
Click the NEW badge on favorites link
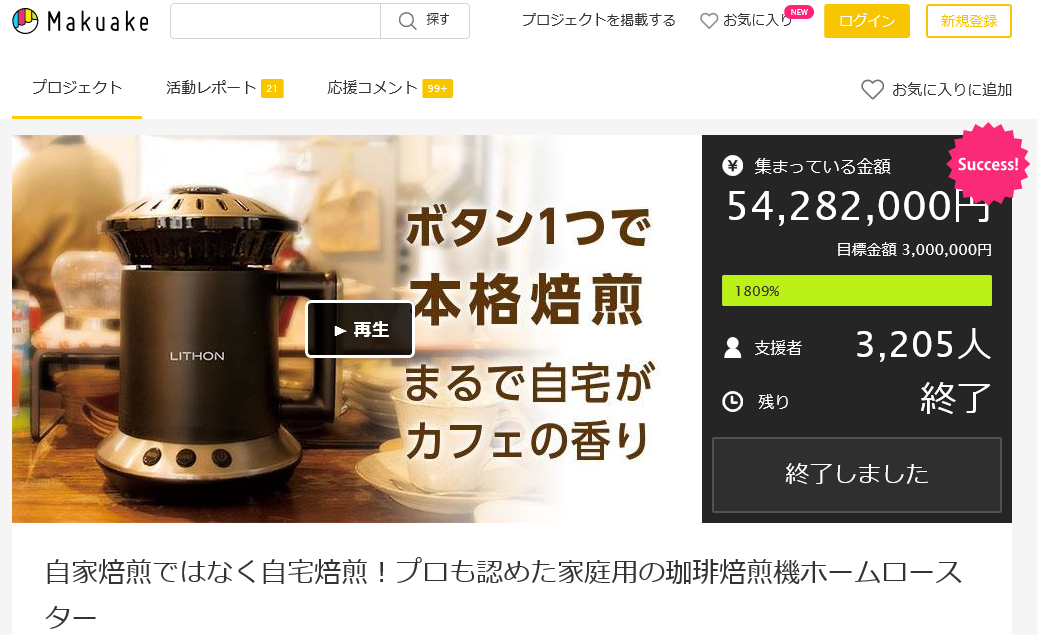(x=799, y=12)
